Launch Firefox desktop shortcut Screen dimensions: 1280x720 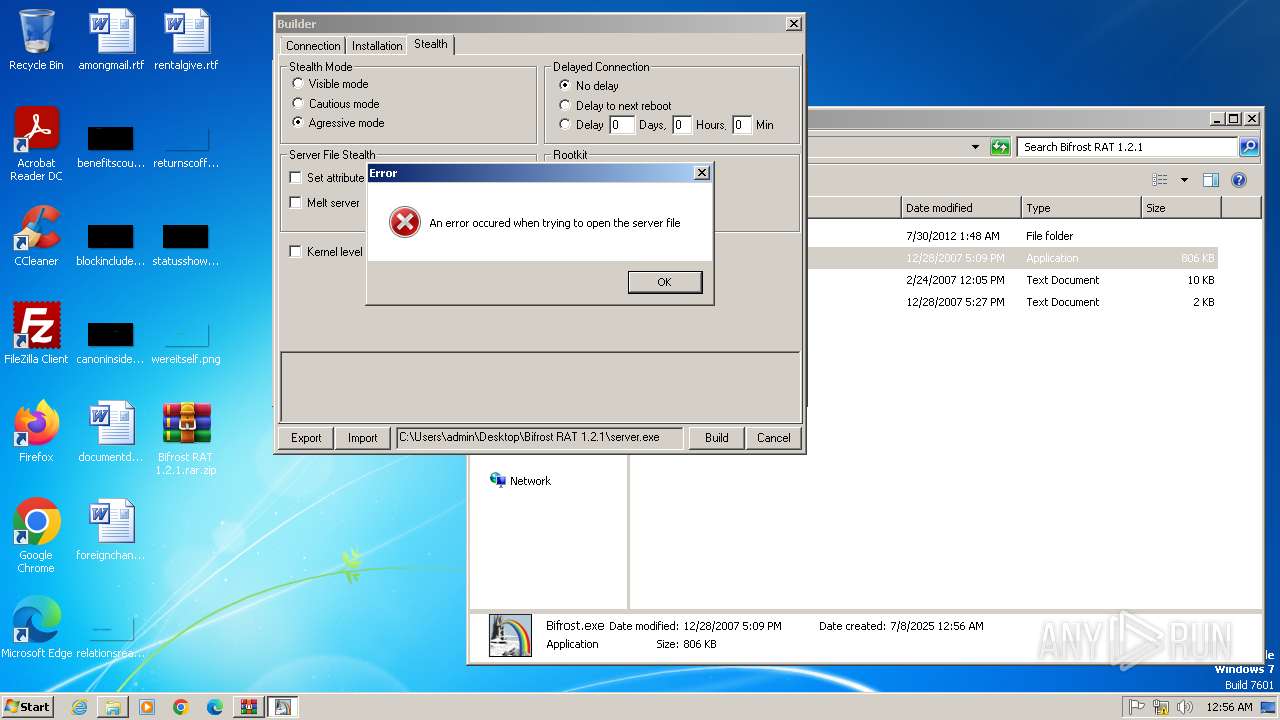coord(36,432)
